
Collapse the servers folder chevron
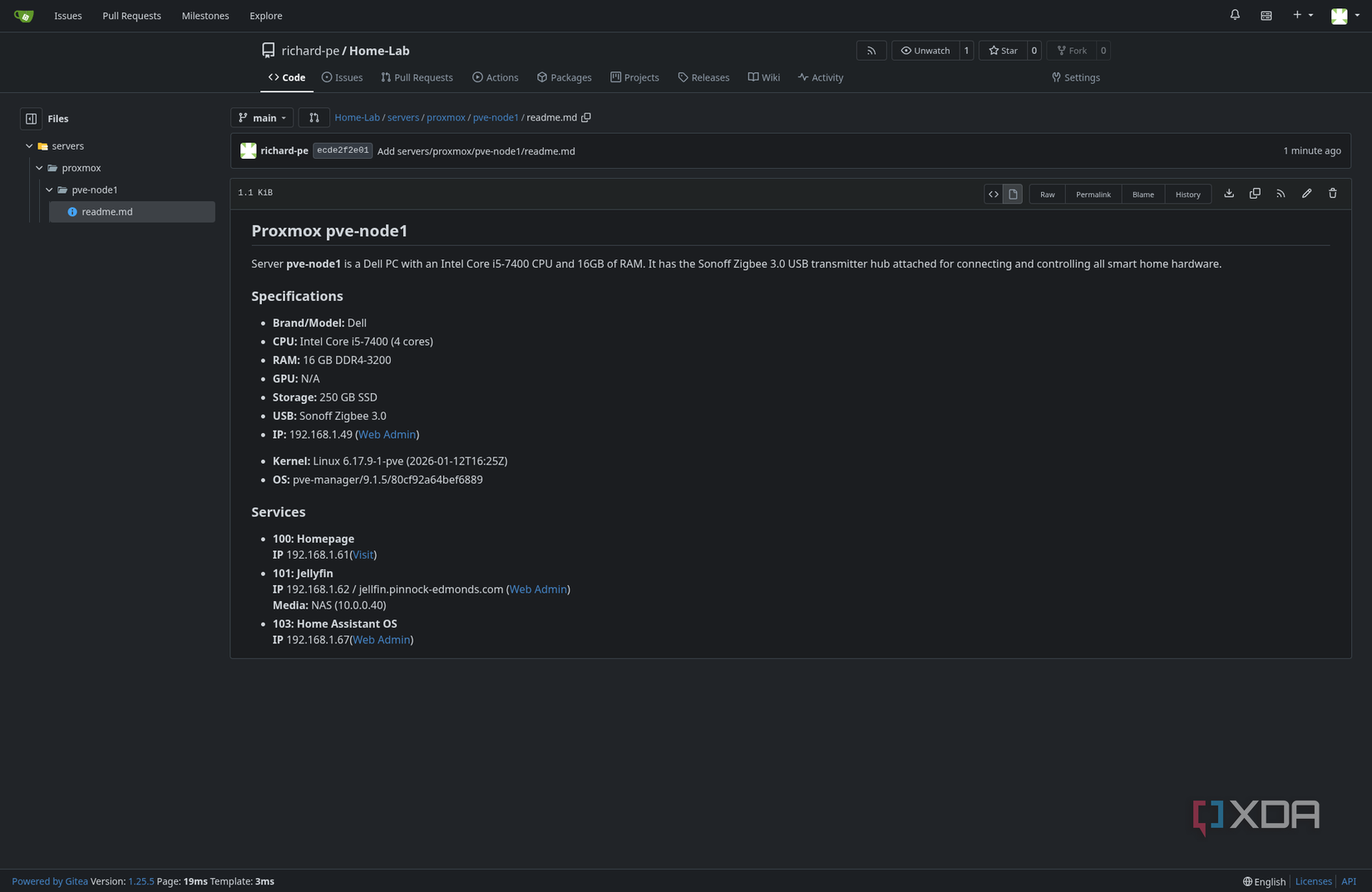click(x=29, y=146)
